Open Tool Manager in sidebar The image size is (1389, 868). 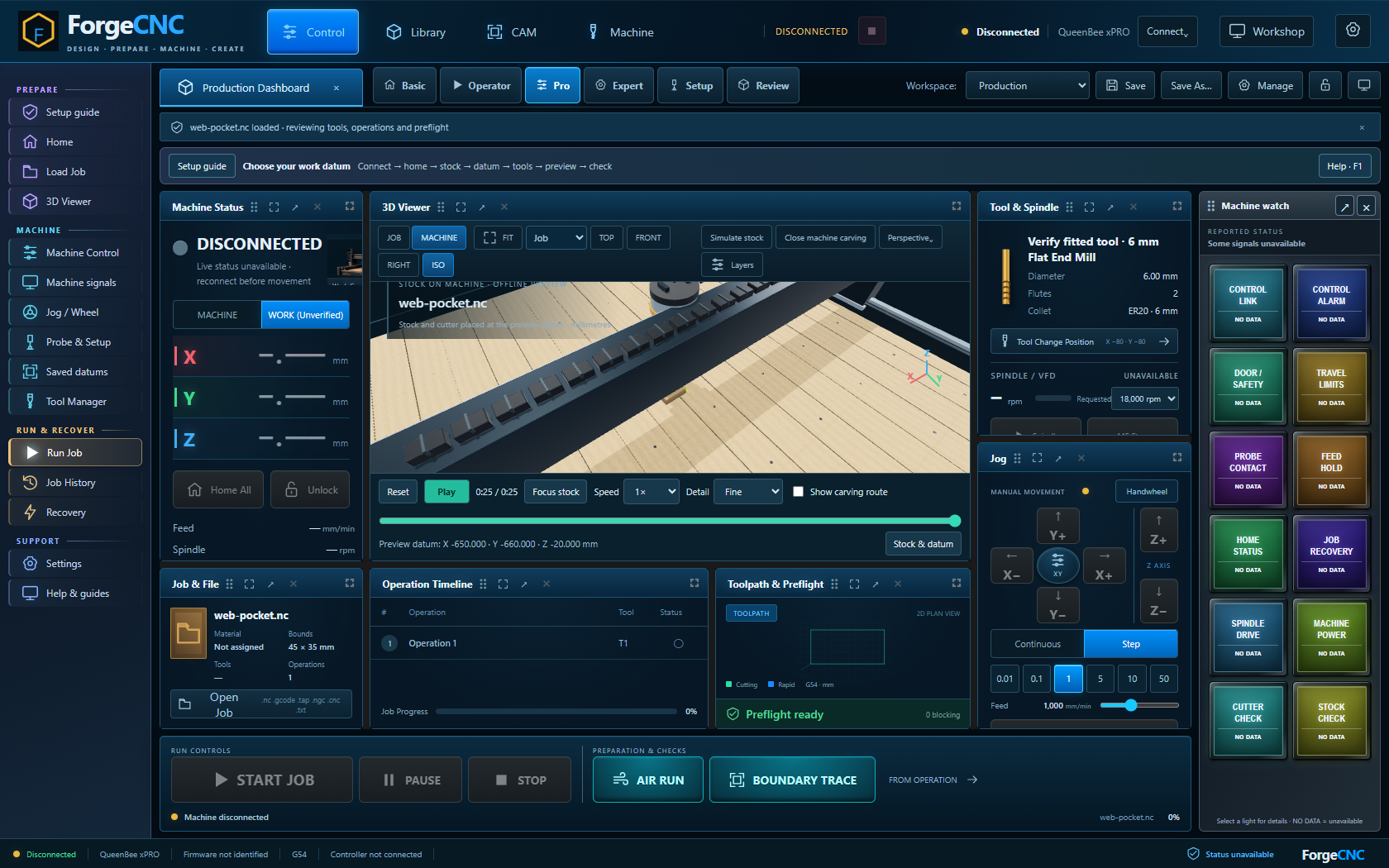coord(75,402)
